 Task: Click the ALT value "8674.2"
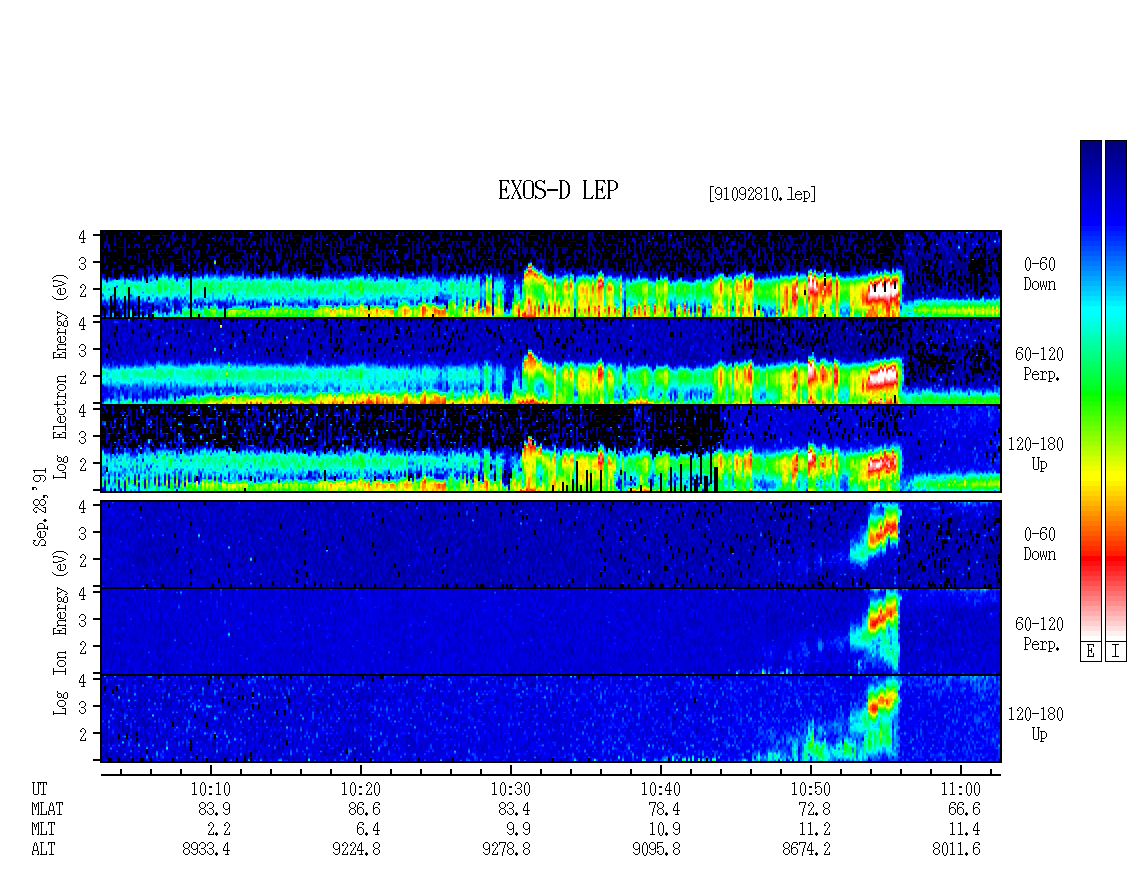pos(806,850)
